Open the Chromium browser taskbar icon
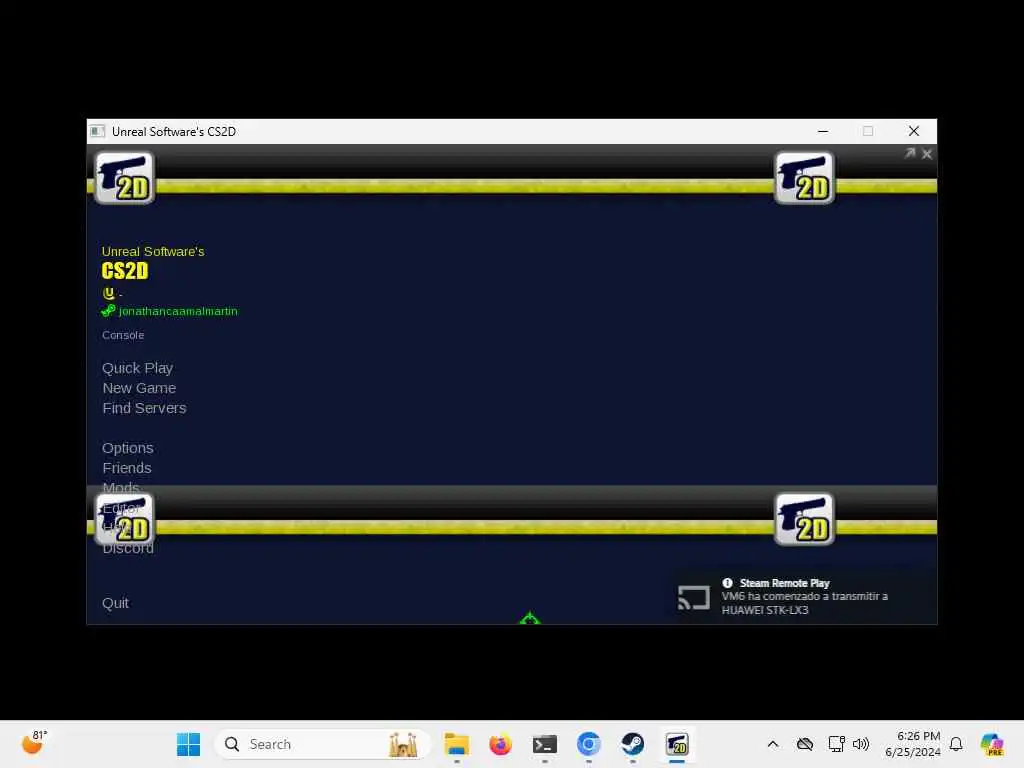 (588, 744)
